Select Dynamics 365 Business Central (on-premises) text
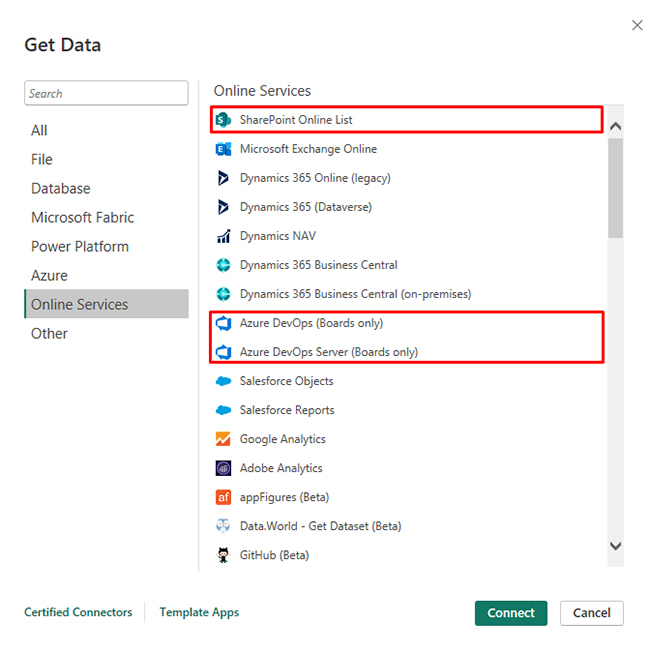 (356, 294)
